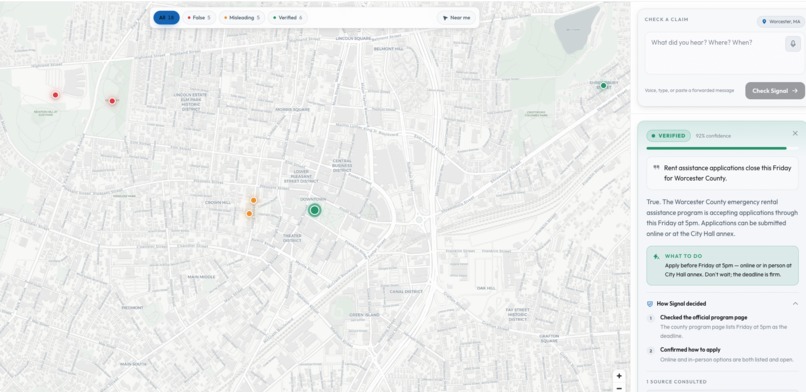Click the '1 SOURCE CONSULTED' heading
Screen dimensions: 806x392
click(676, 382)
